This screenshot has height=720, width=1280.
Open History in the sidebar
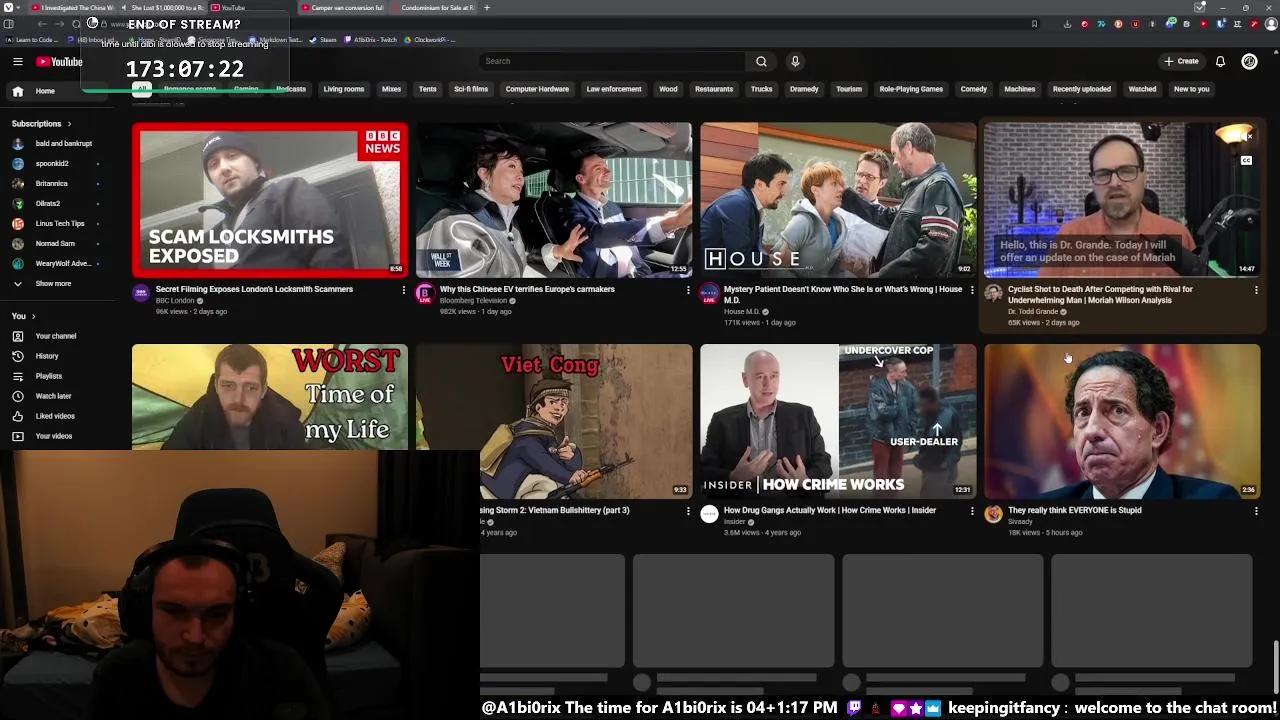(47, 356)
